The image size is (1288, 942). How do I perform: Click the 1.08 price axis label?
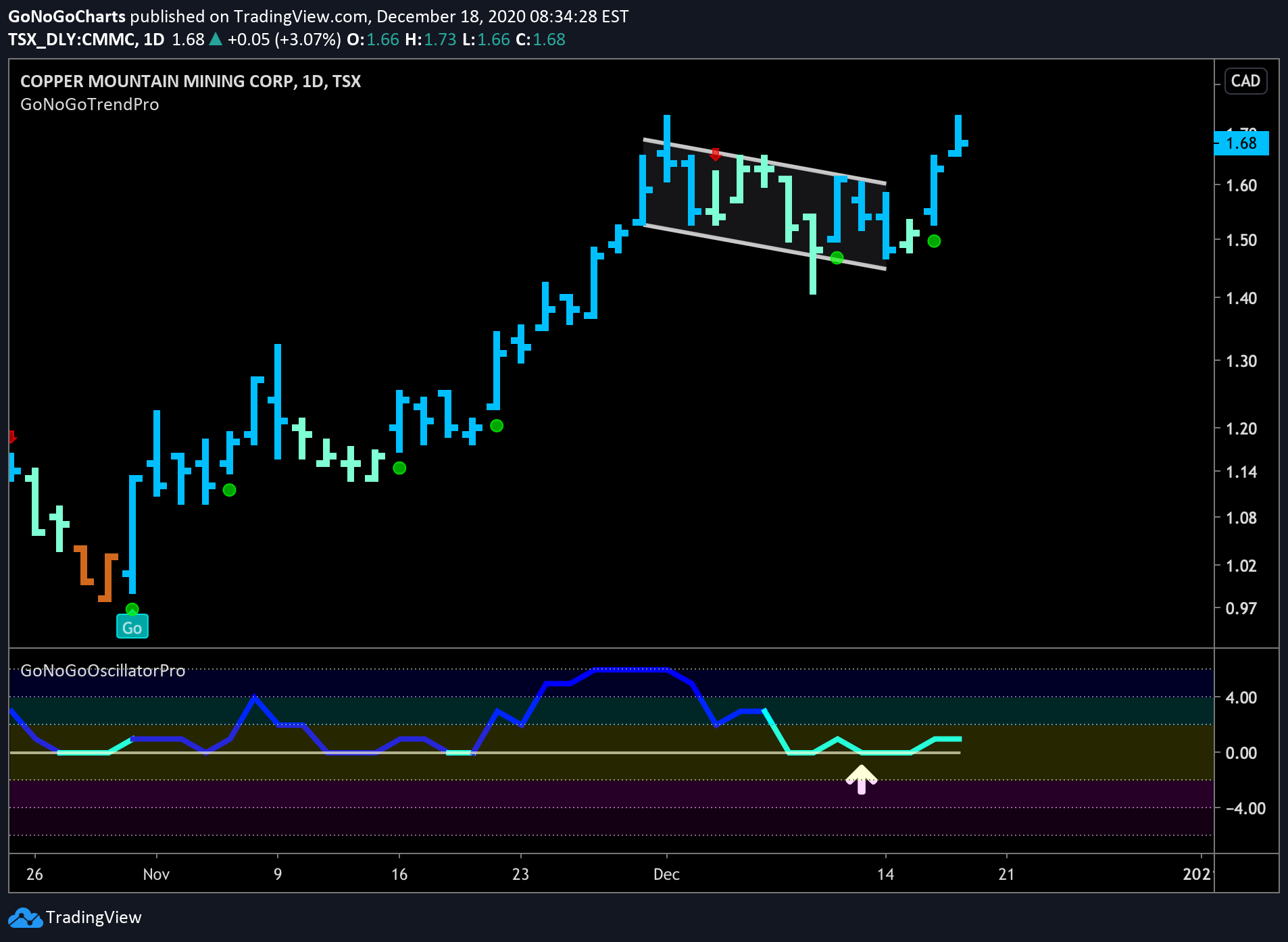point(1241,518)
